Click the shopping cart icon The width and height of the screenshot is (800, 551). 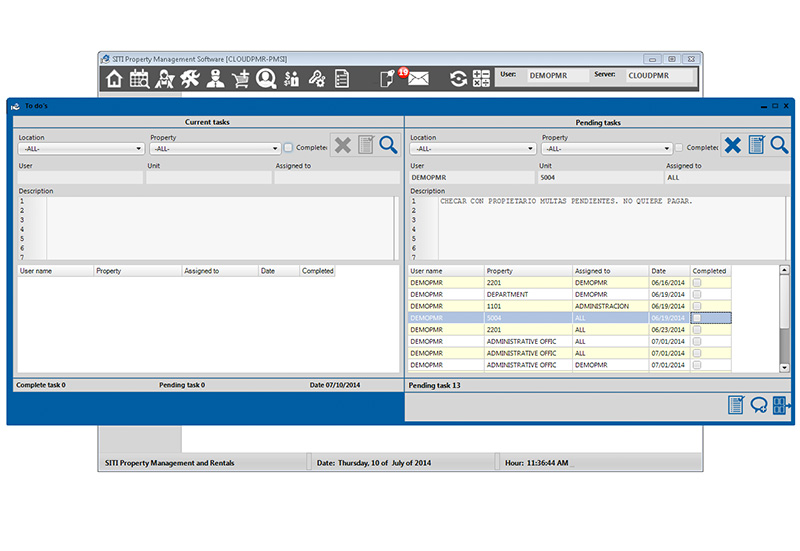click(241, 79)
